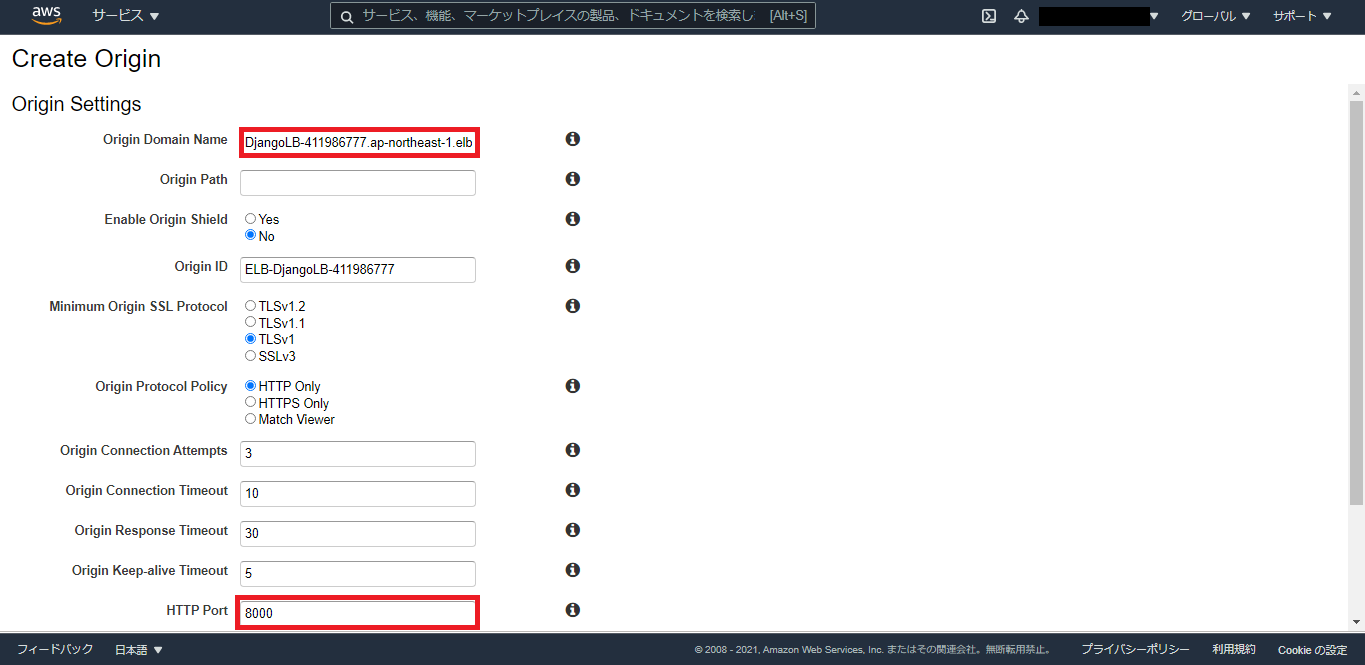1365x665 pixels.
Task: Open the redacted account name dropdown
Action: coord(1099,16)
